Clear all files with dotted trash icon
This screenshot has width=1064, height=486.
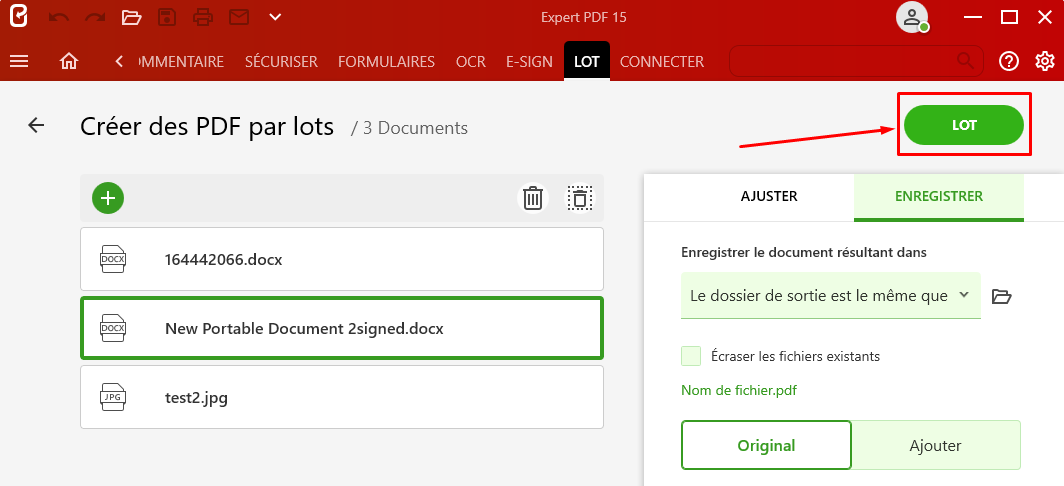pyautogui.click(x=580, y=199)
